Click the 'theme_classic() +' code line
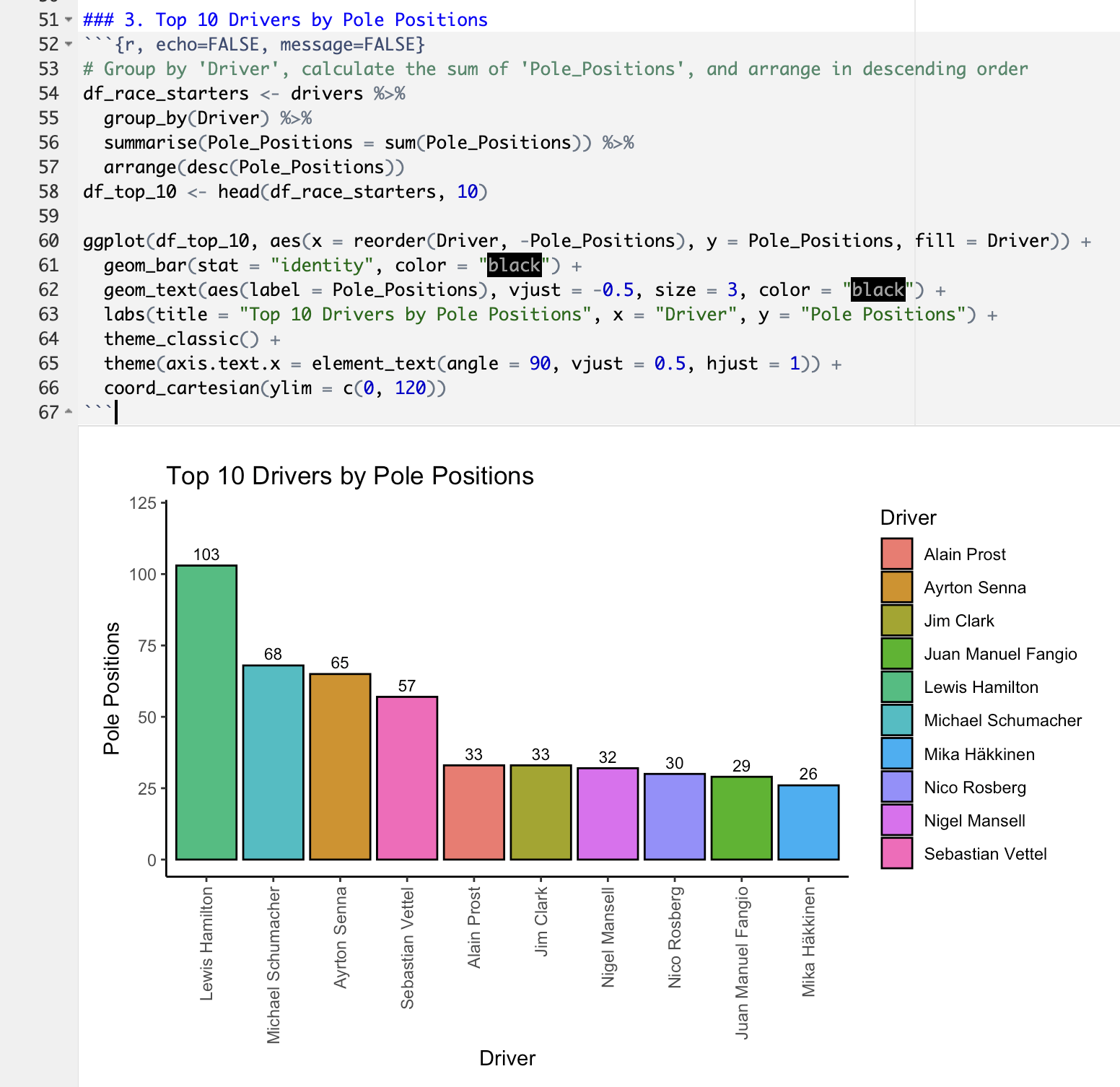The height and width of the screenshot is (1087, 1120). (x=192, y=339)
